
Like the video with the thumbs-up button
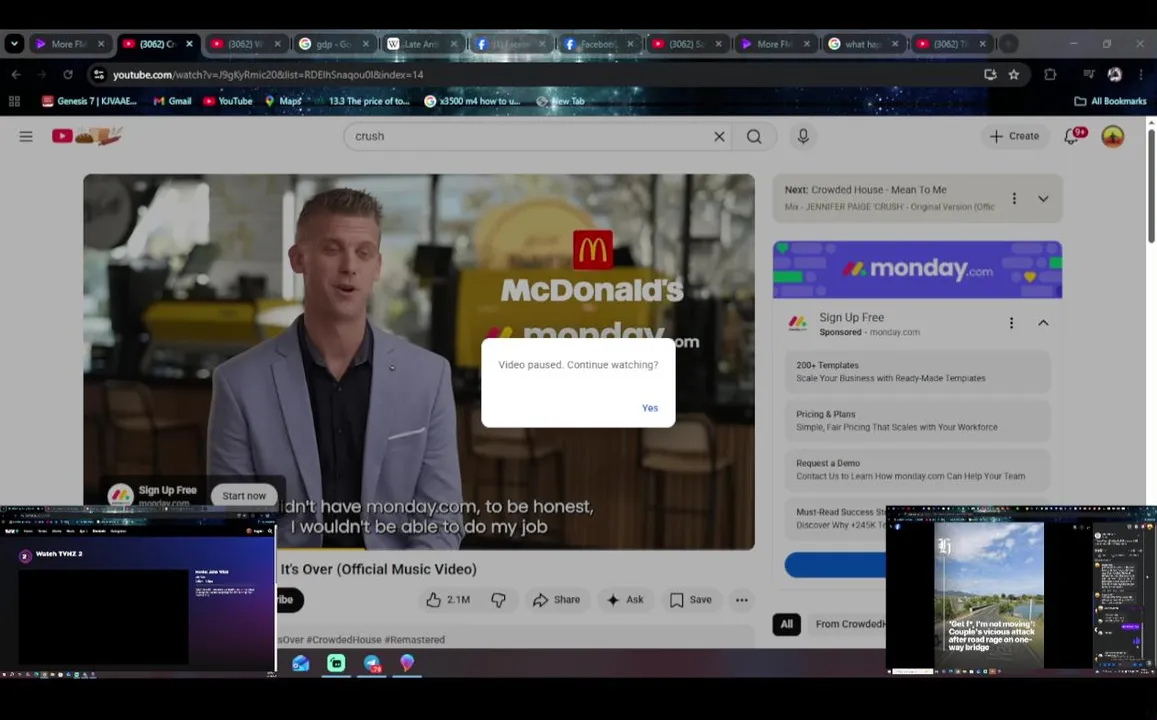click(448, 600)
